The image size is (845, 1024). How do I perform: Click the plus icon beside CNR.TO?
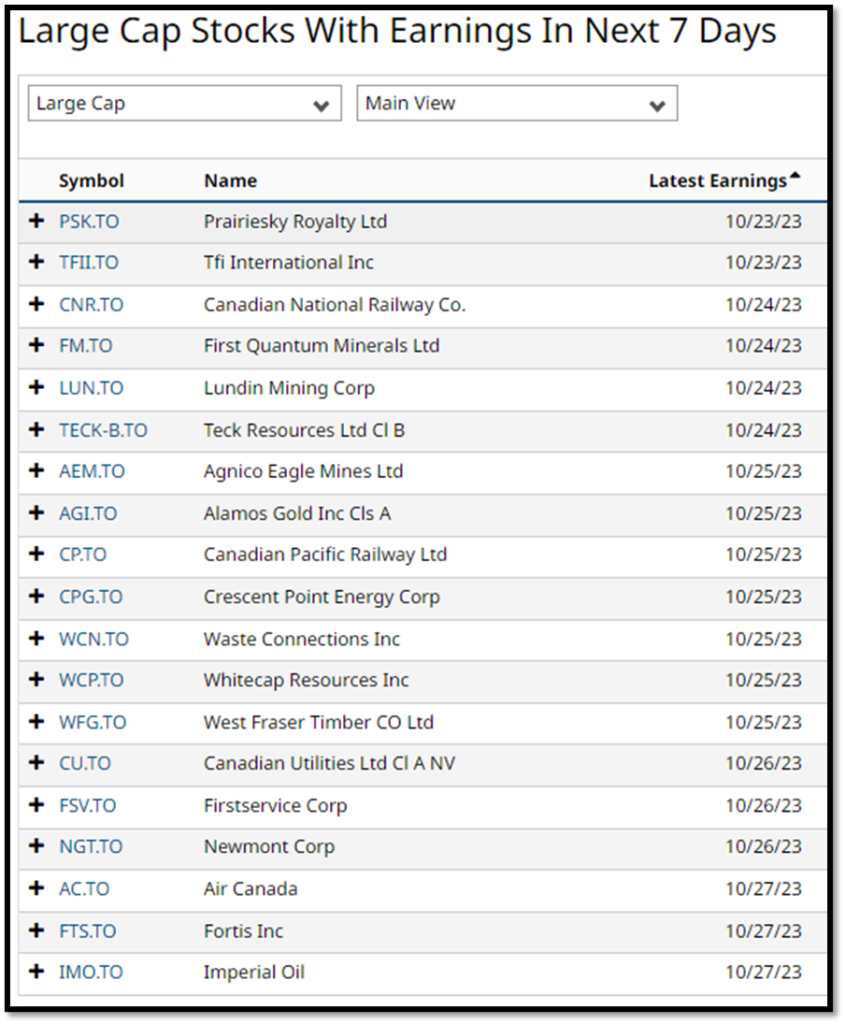pyautogui.click(x=37, y=304)
